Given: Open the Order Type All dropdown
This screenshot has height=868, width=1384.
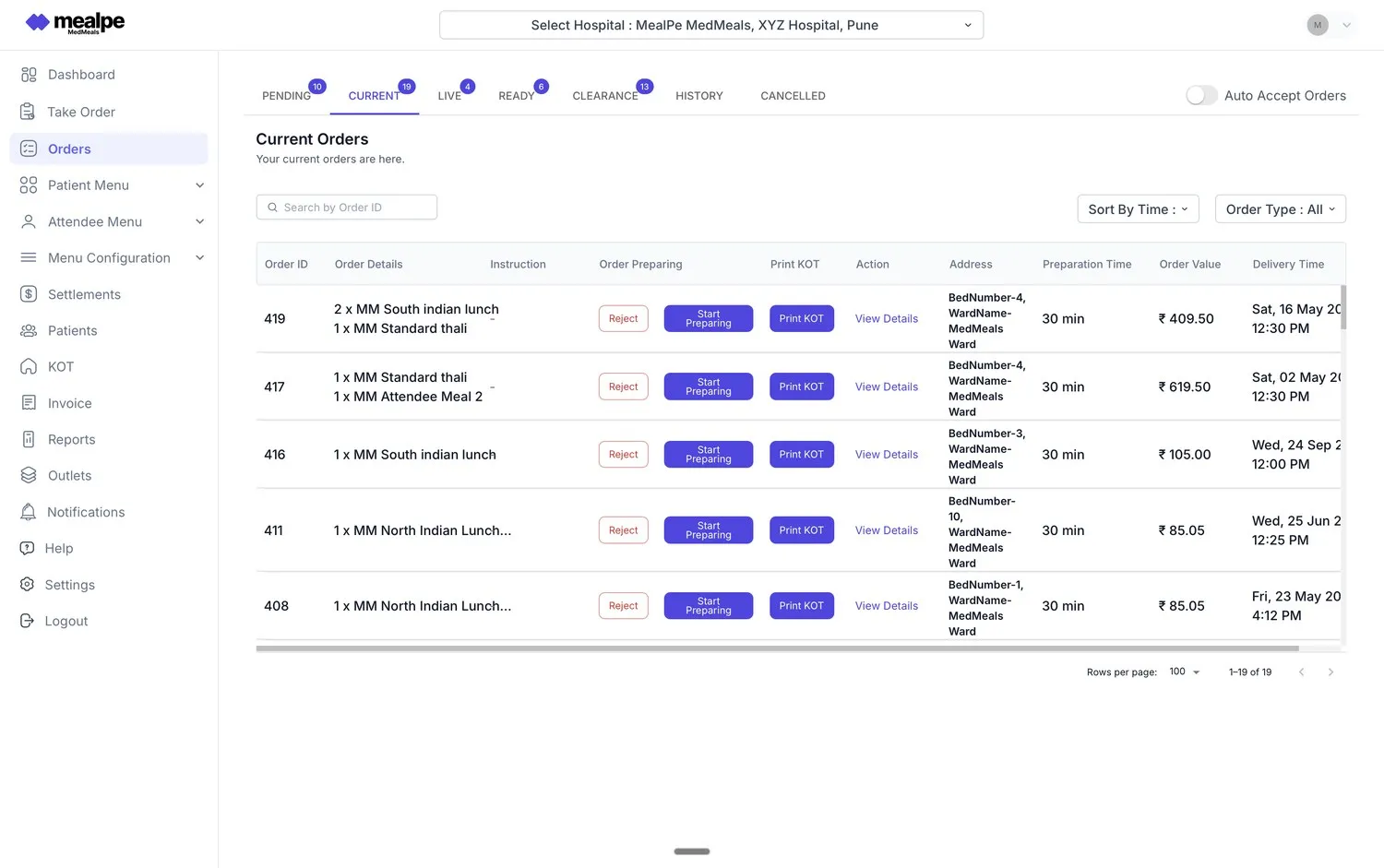Looking at the screenshot, I should tap(1280, 209).
